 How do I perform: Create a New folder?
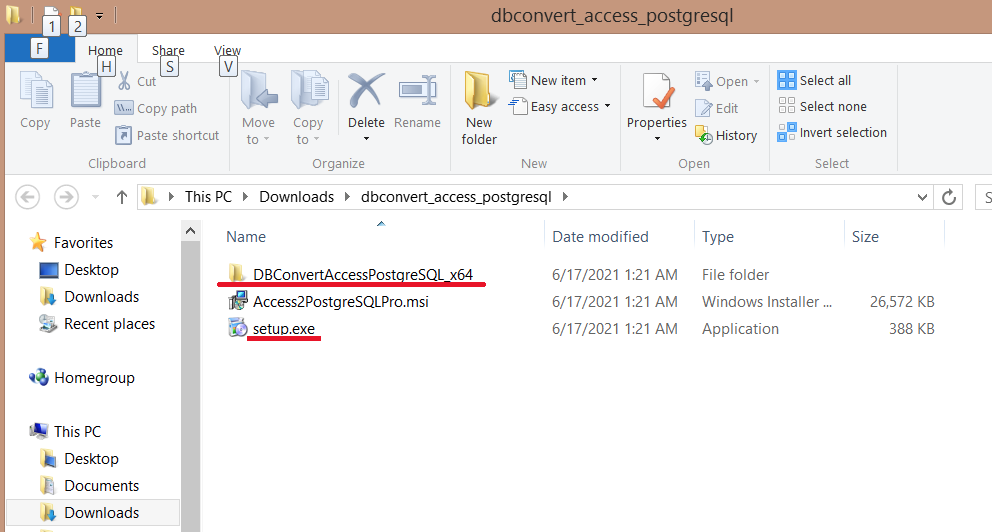(479, 109)
